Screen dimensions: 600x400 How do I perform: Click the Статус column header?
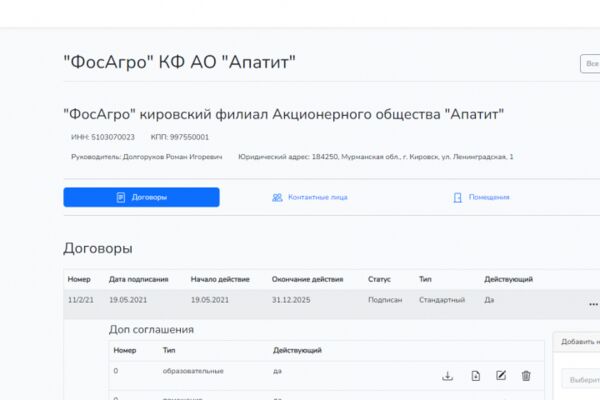(379, 279)
